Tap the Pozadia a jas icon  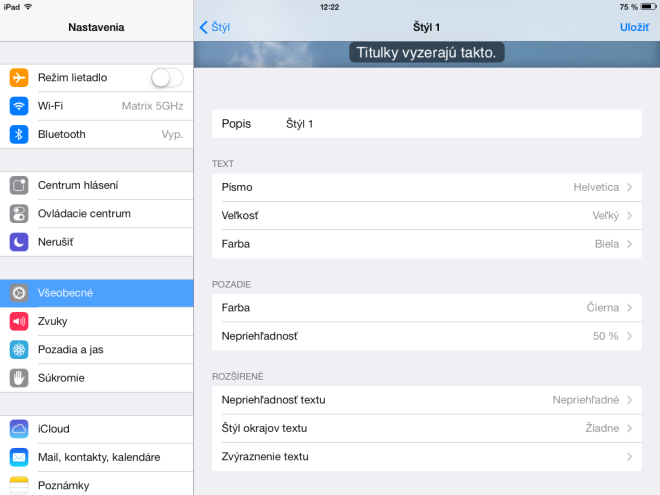[x=19, y=349]
